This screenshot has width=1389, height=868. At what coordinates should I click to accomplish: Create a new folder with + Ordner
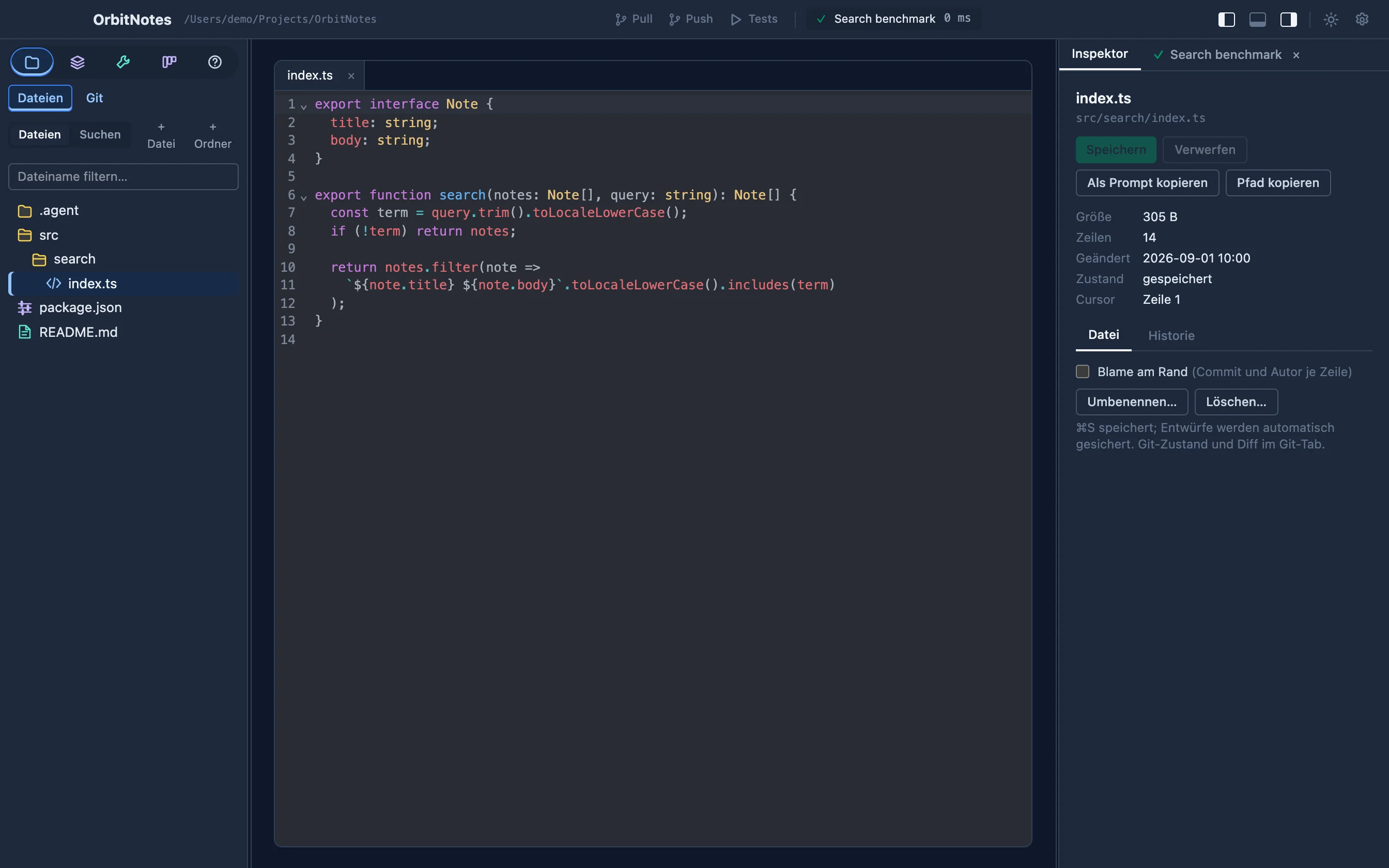[x=213, y=135]
